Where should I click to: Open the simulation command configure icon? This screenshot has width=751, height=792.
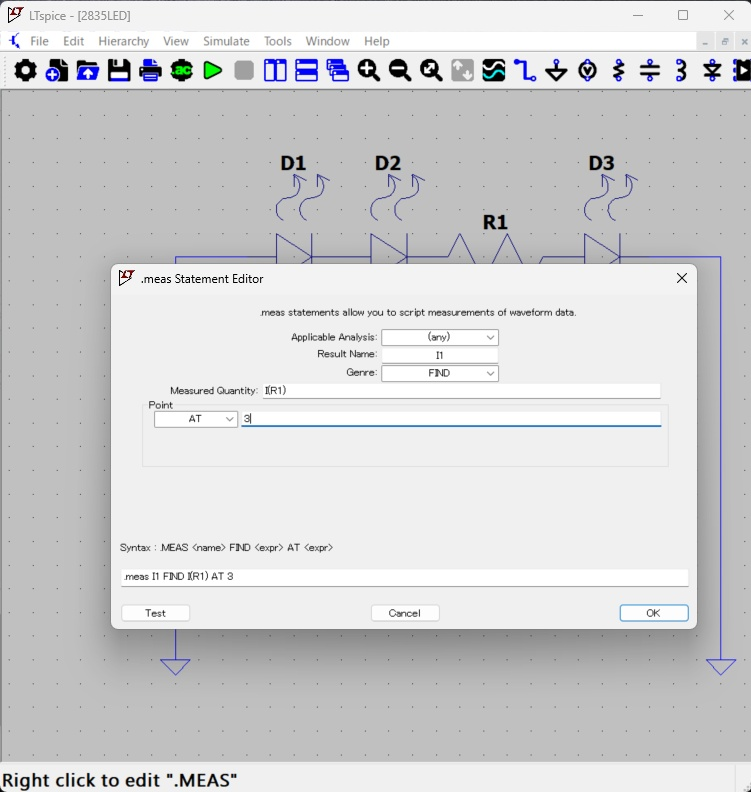(x=181, y=70)
